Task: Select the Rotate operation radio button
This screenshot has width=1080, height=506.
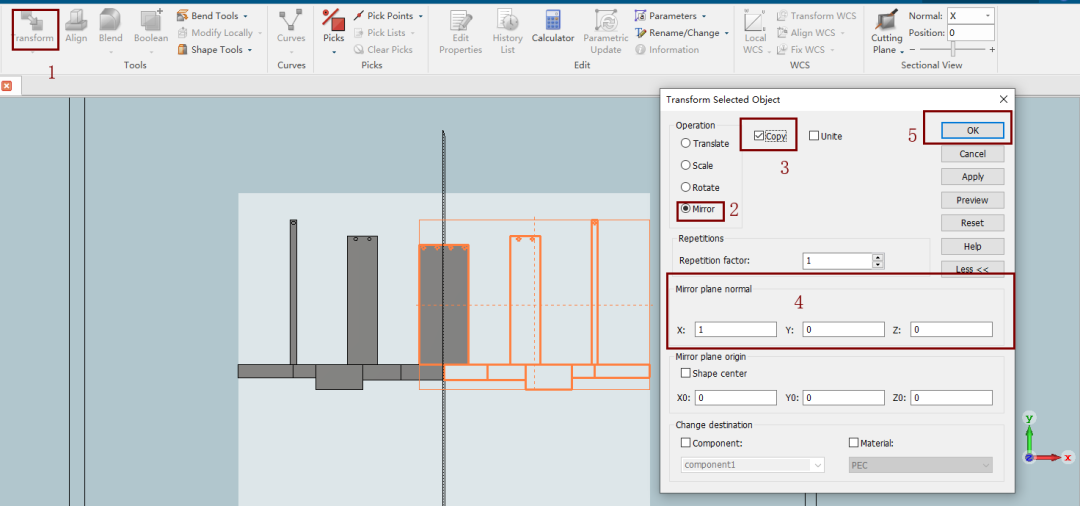Action: (686, 188)
